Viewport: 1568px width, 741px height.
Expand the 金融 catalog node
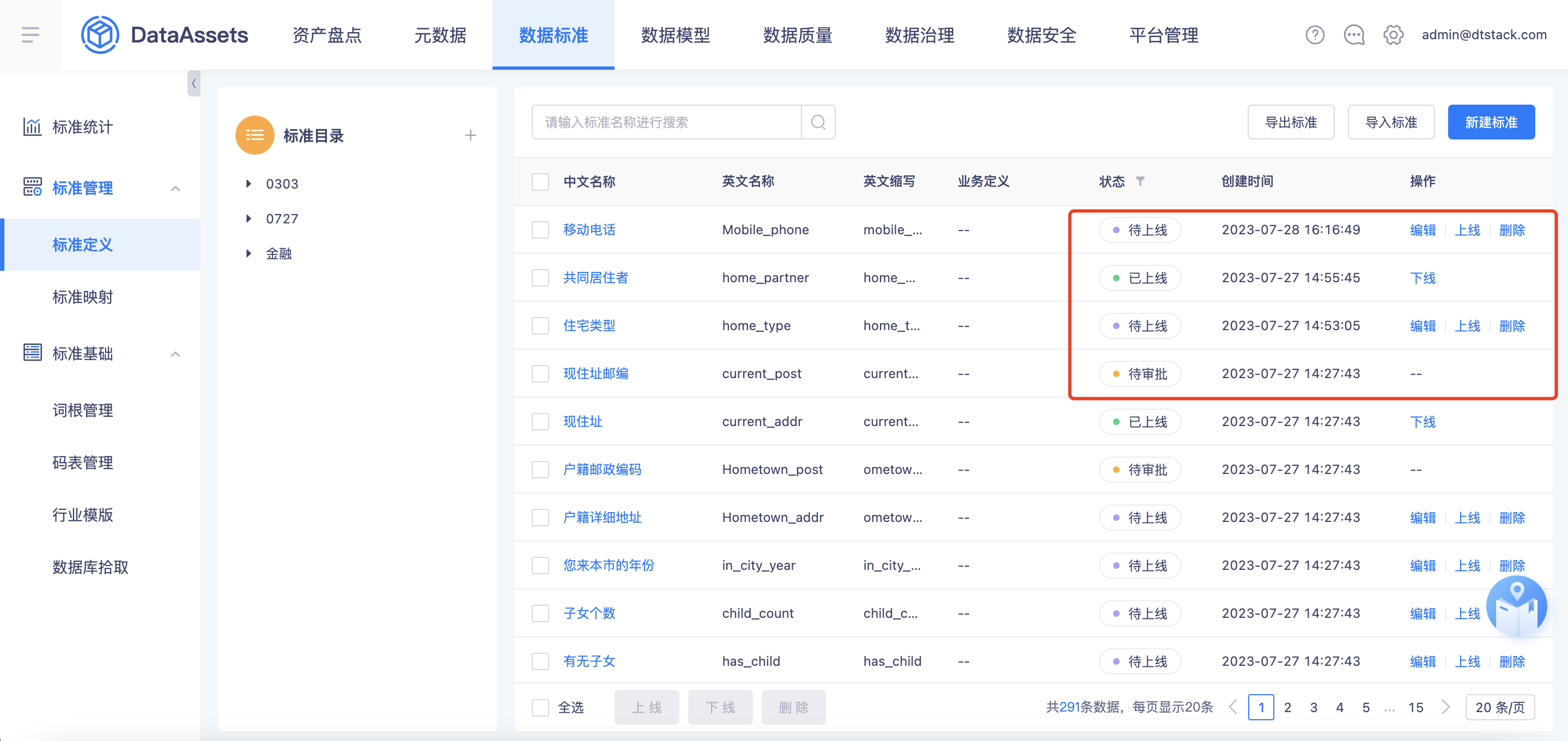[248, 253]
